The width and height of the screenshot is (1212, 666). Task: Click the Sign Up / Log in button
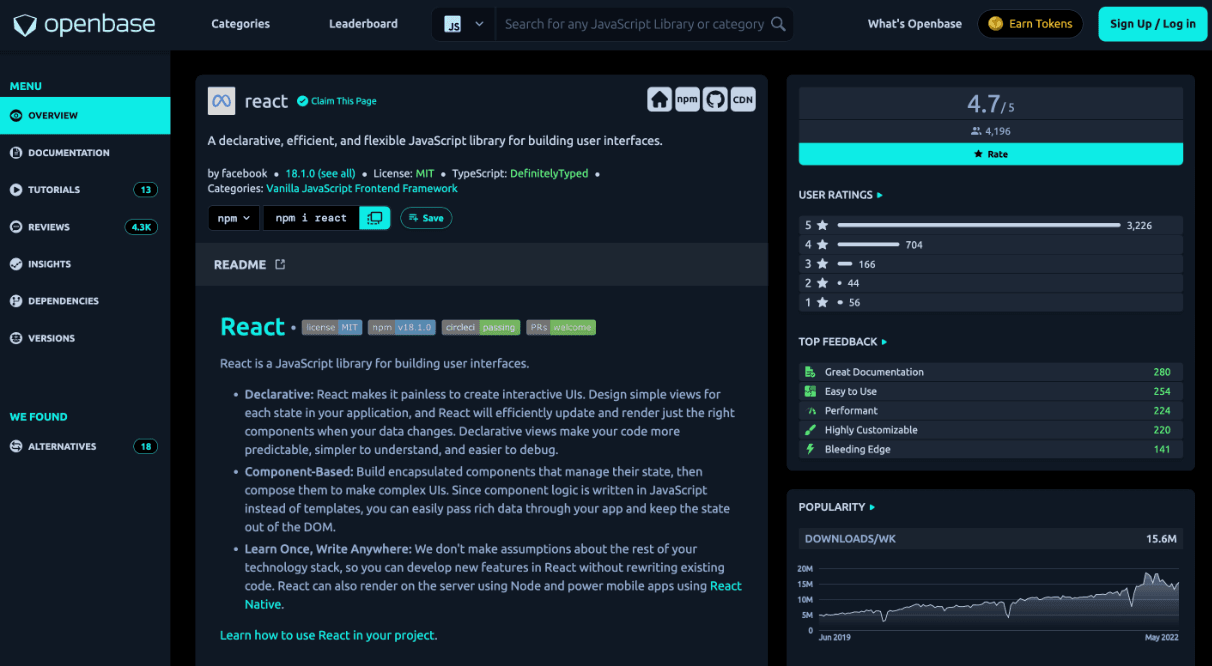(x=1153, y=24)
